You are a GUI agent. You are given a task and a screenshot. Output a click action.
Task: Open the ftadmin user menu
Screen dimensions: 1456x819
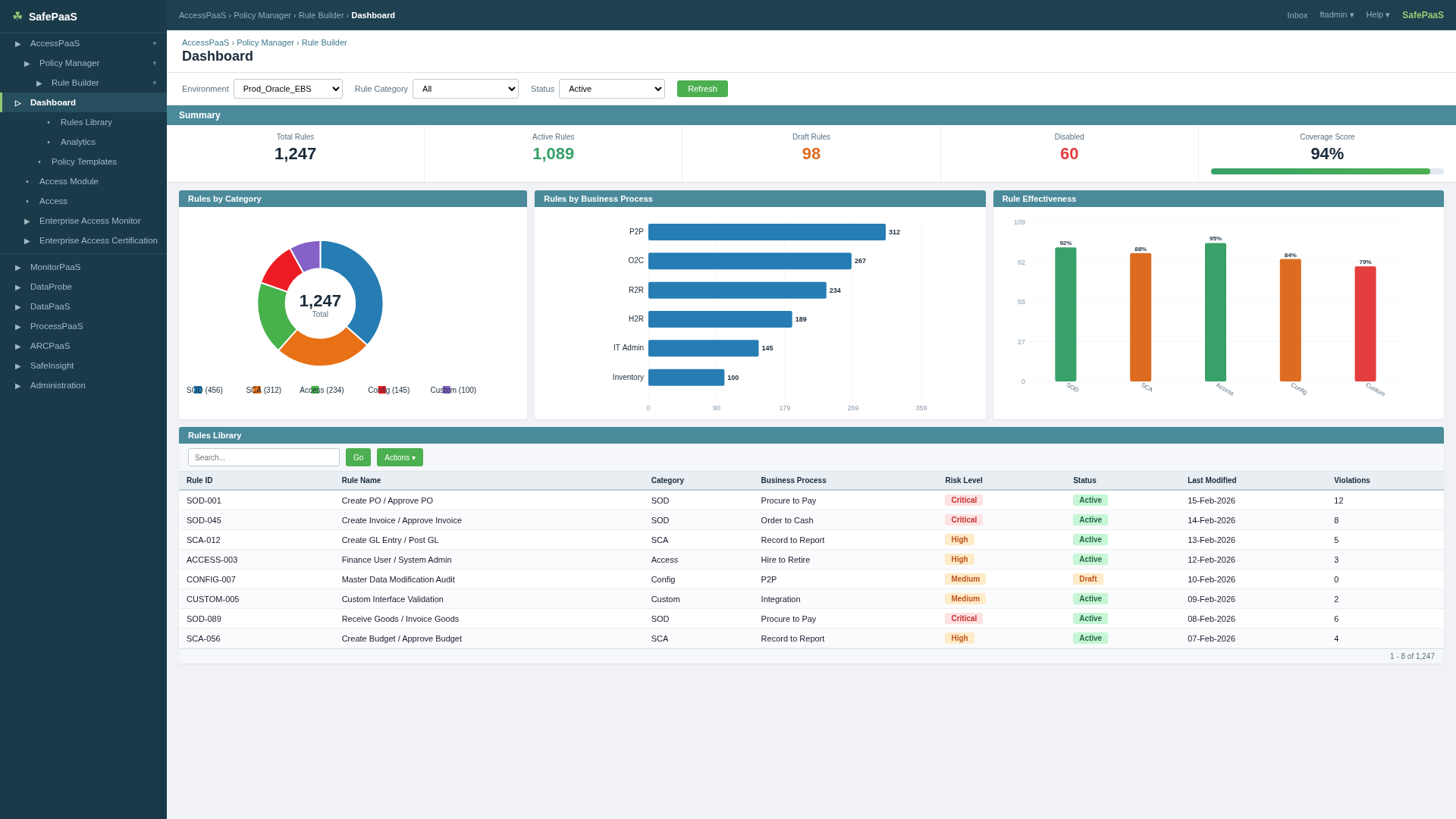[x=1336, y=15]
